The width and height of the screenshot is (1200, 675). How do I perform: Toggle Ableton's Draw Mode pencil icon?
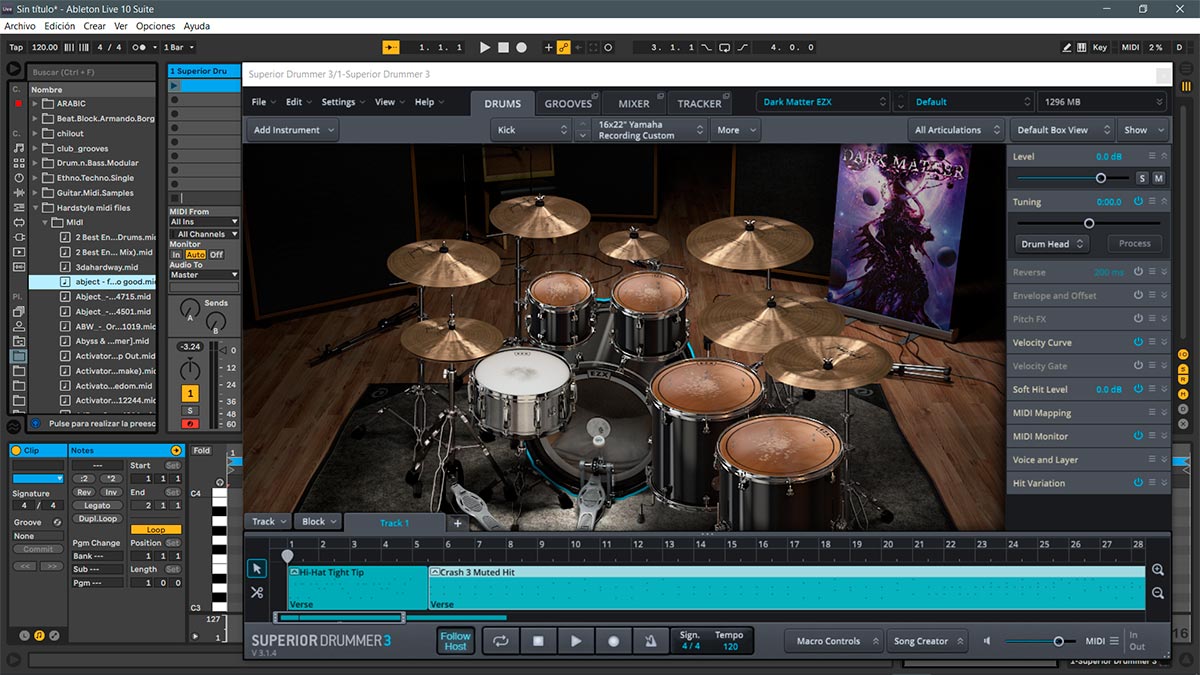(x=1067, y=47)
